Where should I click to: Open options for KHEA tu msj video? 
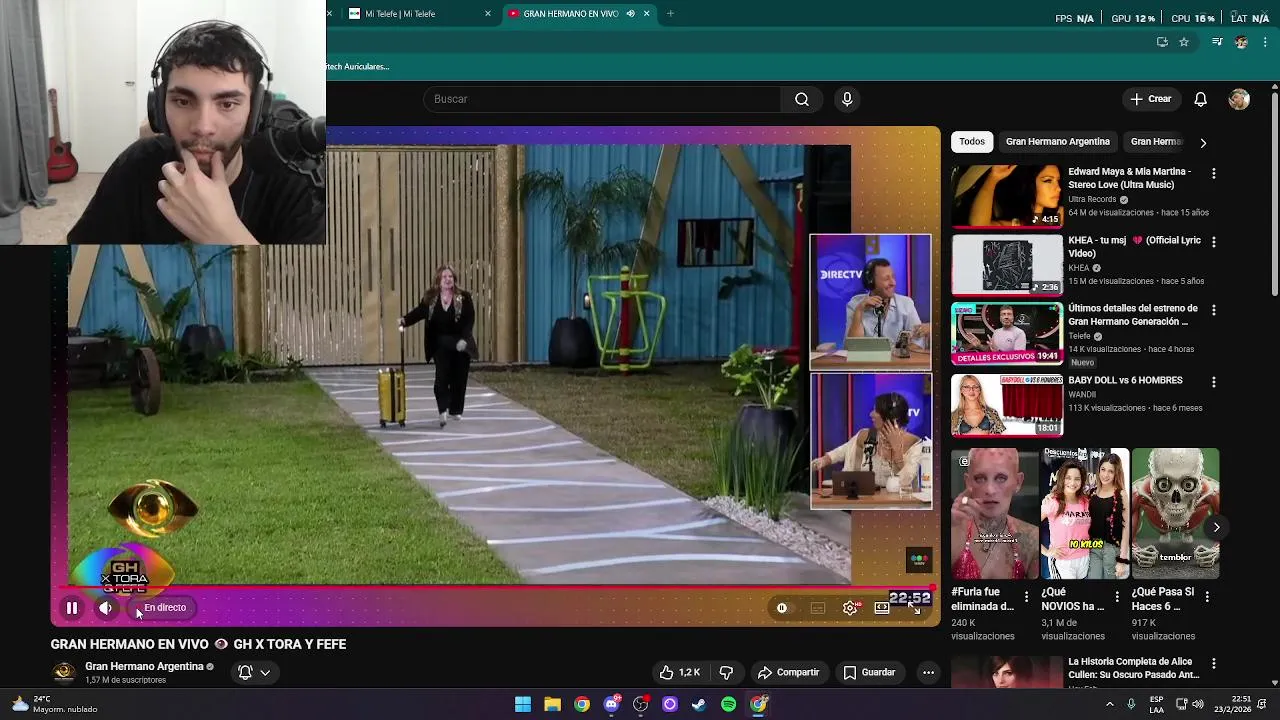1214,242
